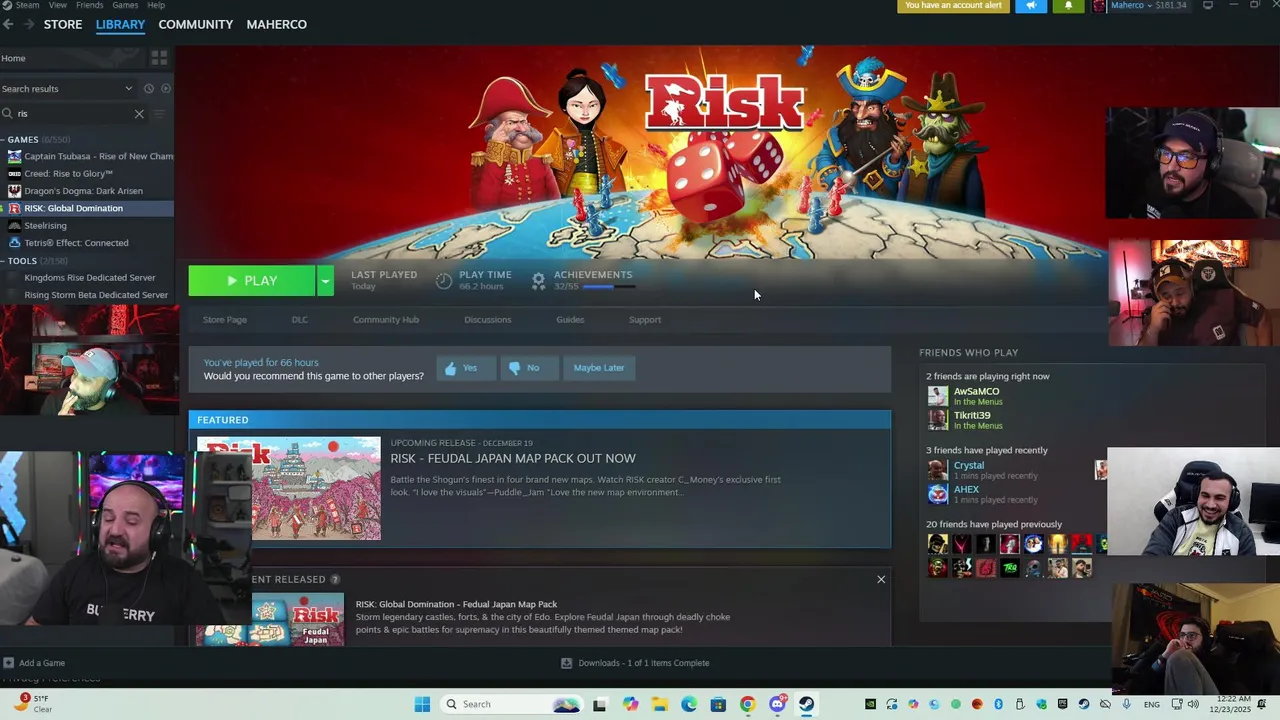
Task: Open the Friends menu
Action: (89, 5)
